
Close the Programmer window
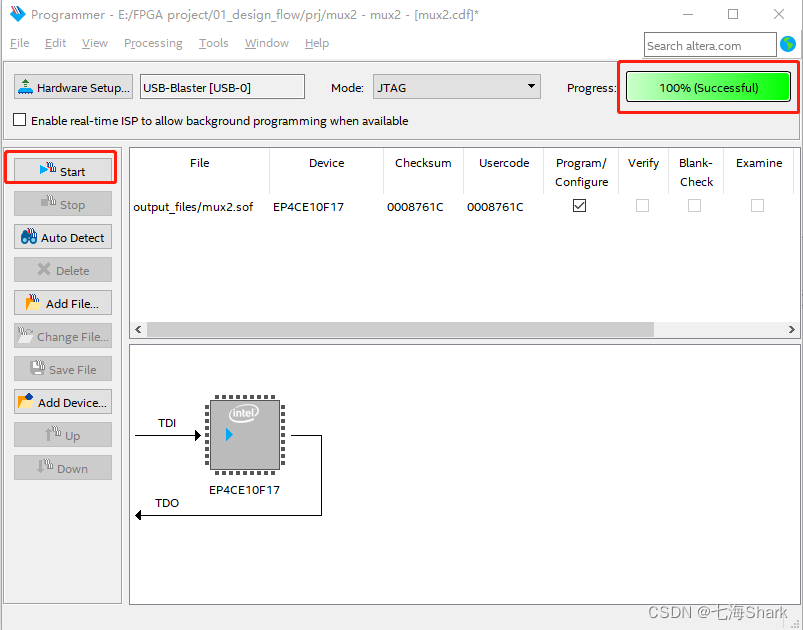click(x=779, y=14)
